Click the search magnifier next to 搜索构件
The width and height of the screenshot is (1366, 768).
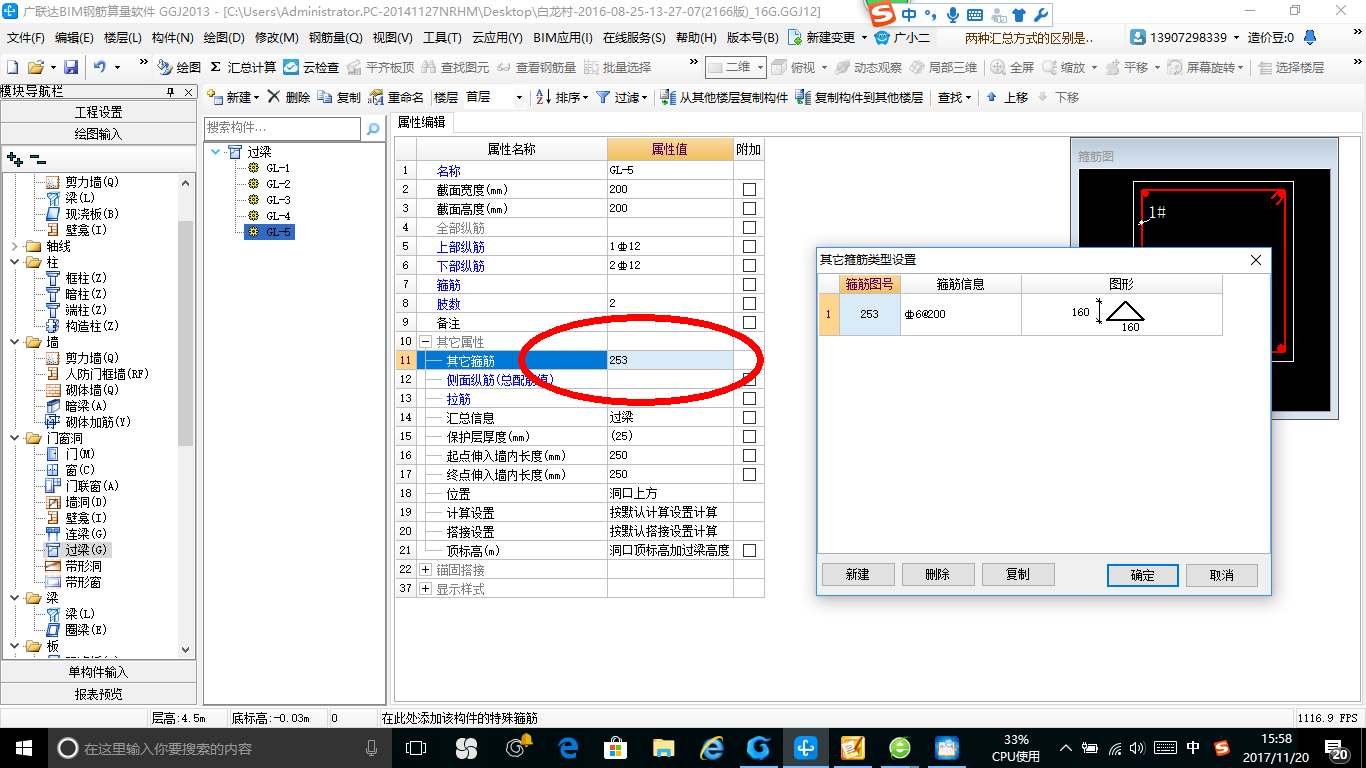tap(372, 129)
